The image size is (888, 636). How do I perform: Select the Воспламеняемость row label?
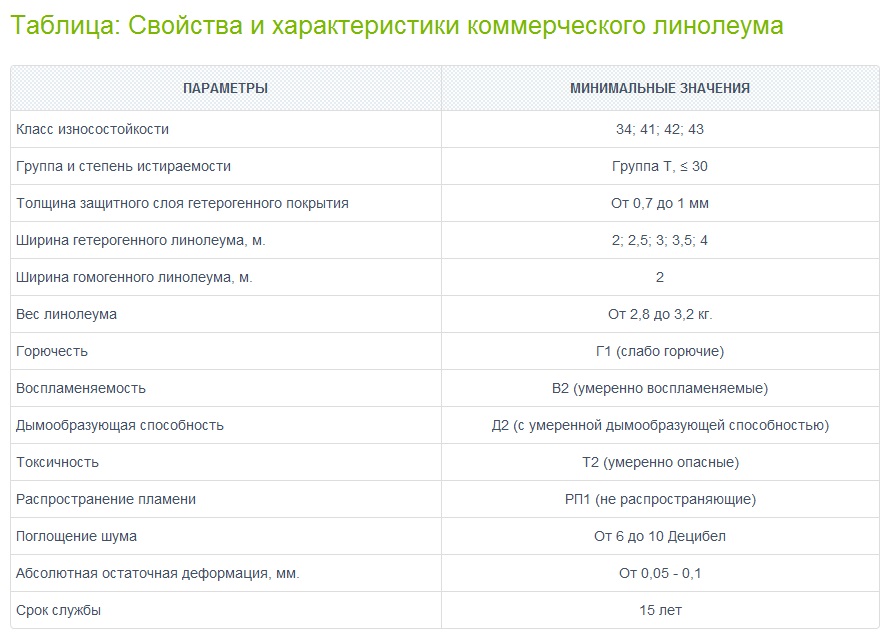(x=81, y=389)
